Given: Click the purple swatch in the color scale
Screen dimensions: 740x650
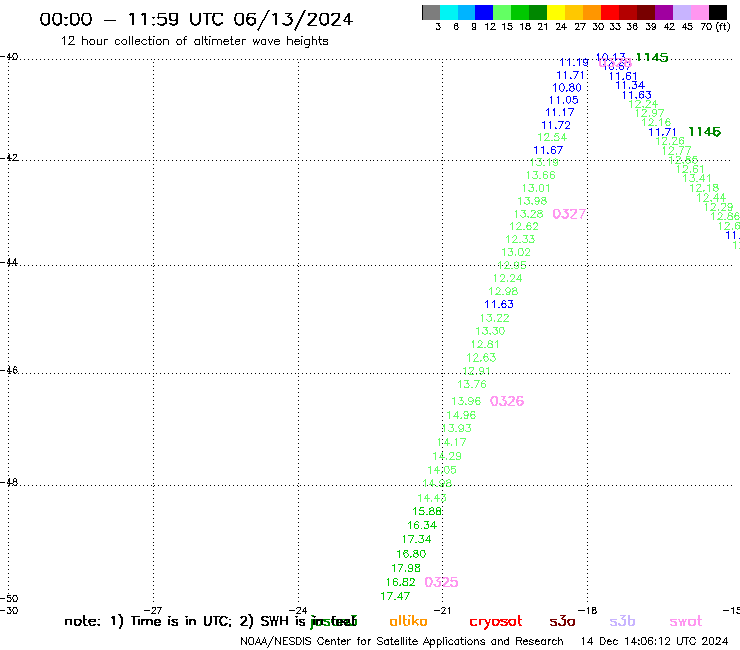Looking at the screenshot, I should pos(664,12).
